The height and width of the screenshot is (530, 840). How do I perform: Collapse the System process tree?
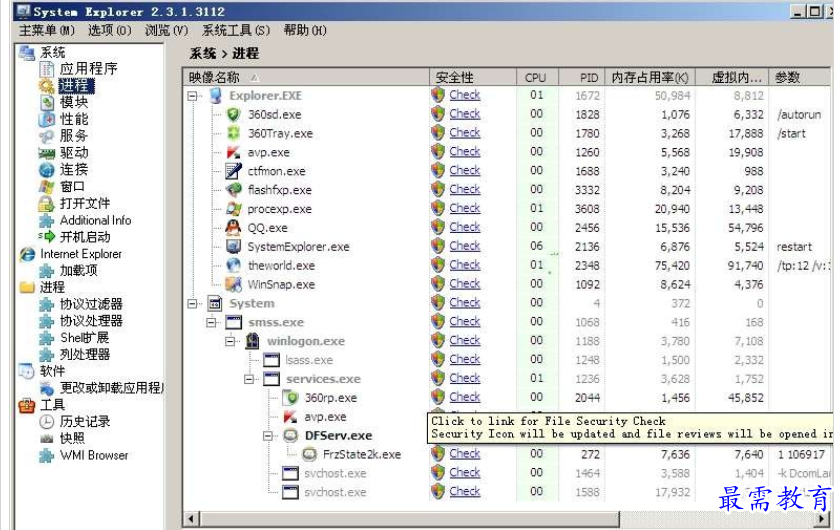pos(192,304)
